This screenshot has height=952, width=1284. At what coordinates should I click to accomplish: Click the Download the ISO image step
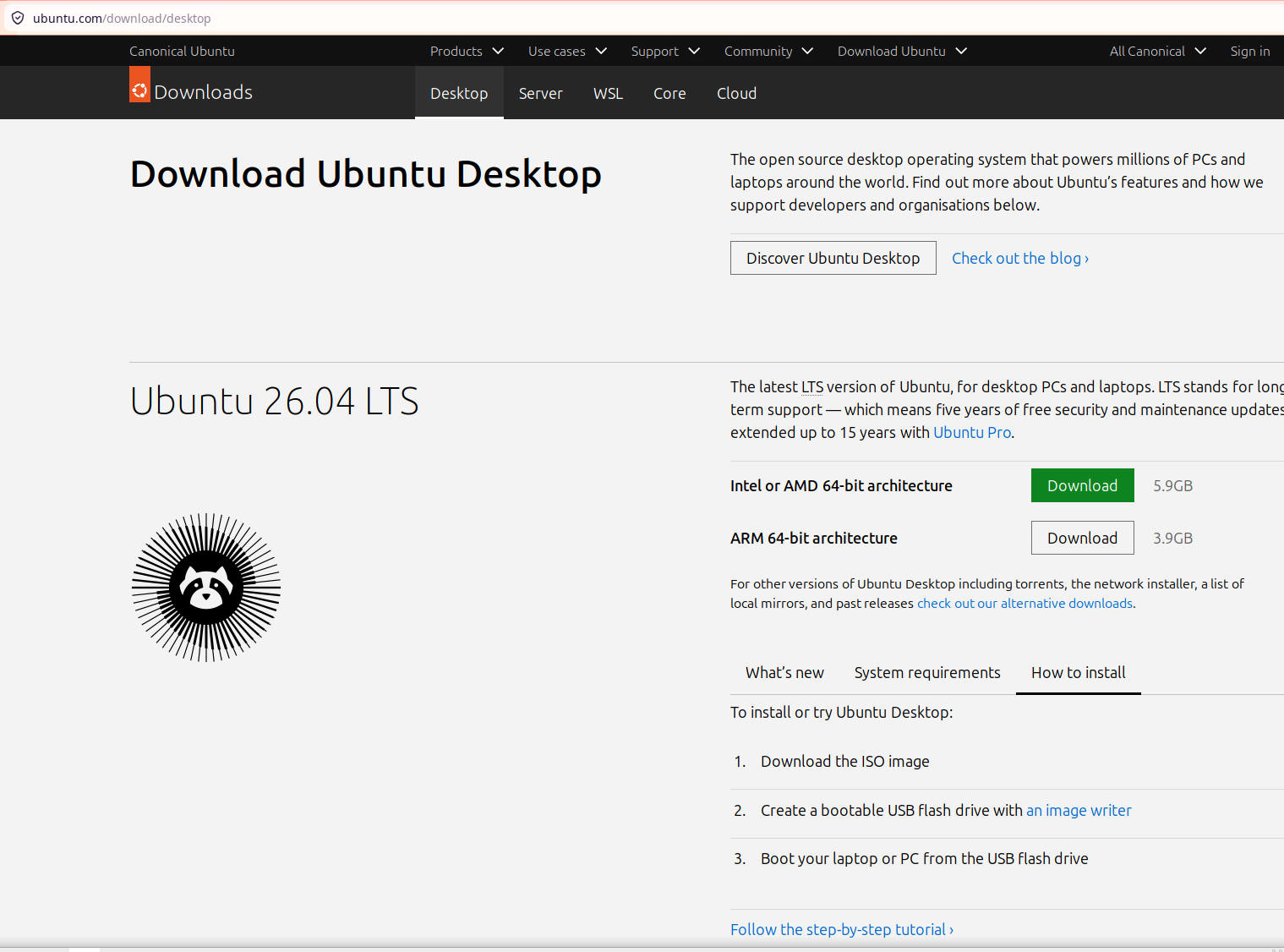[x=845, y=761]
